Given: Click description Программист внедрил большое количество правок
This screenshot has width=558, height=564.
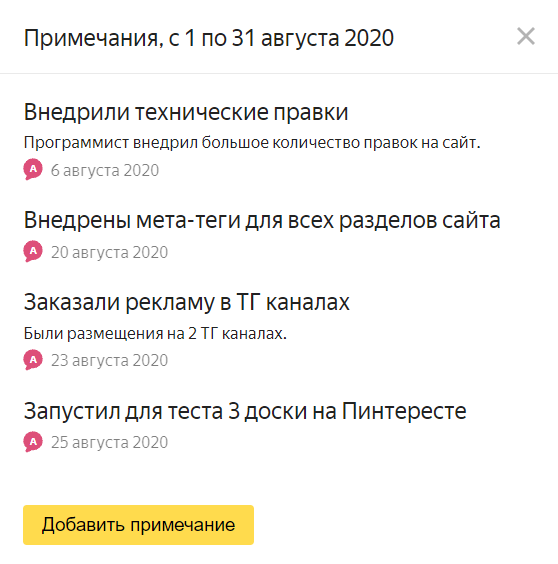Looking at the screenshot, I should tap(252, 143).
